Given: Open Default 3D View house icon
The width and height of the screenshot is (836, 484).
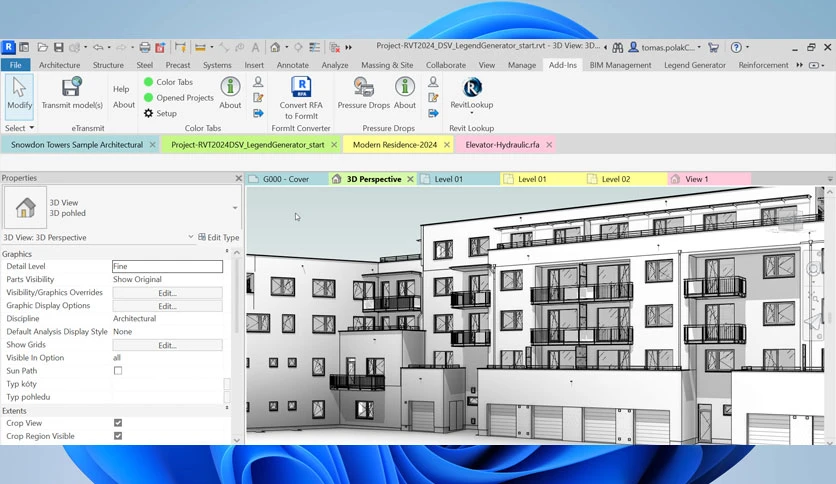Looking at the screenshot, I should [275, 47].
